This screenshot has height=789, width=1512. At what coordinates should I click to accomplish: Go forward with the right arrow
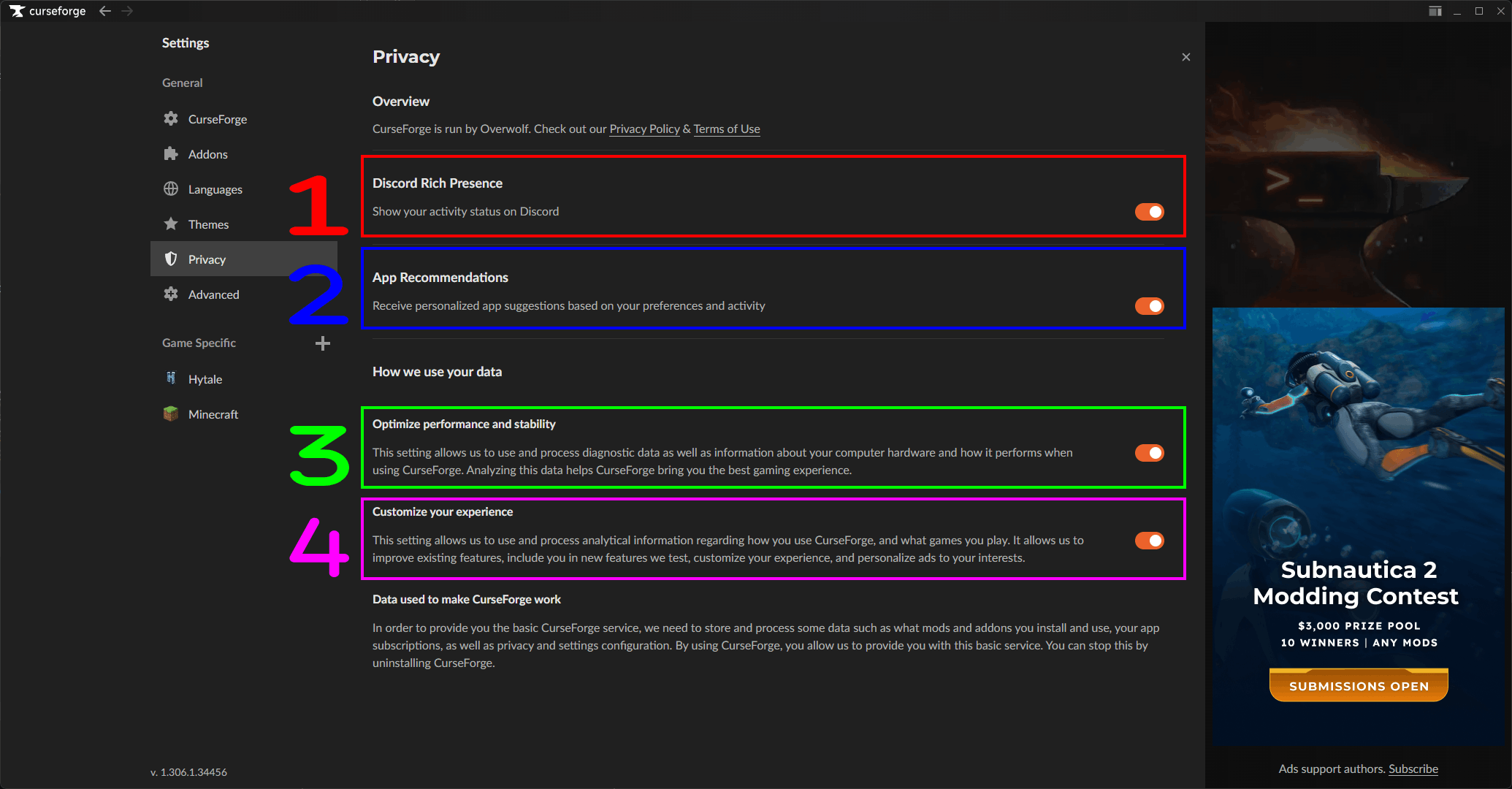coord(127,11)
